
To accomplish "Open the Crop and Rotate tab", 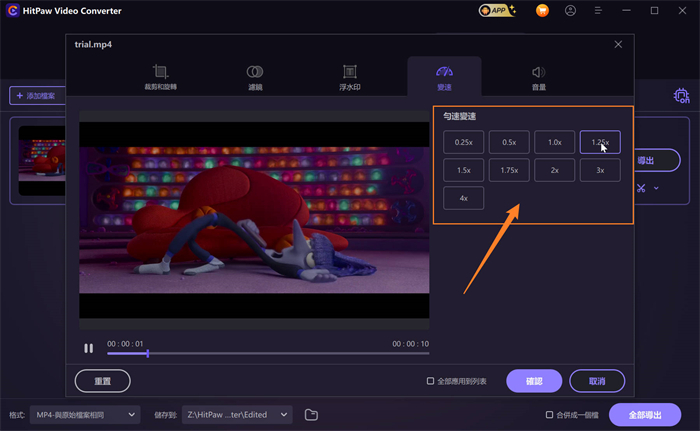I will click(x=160, y=77).
